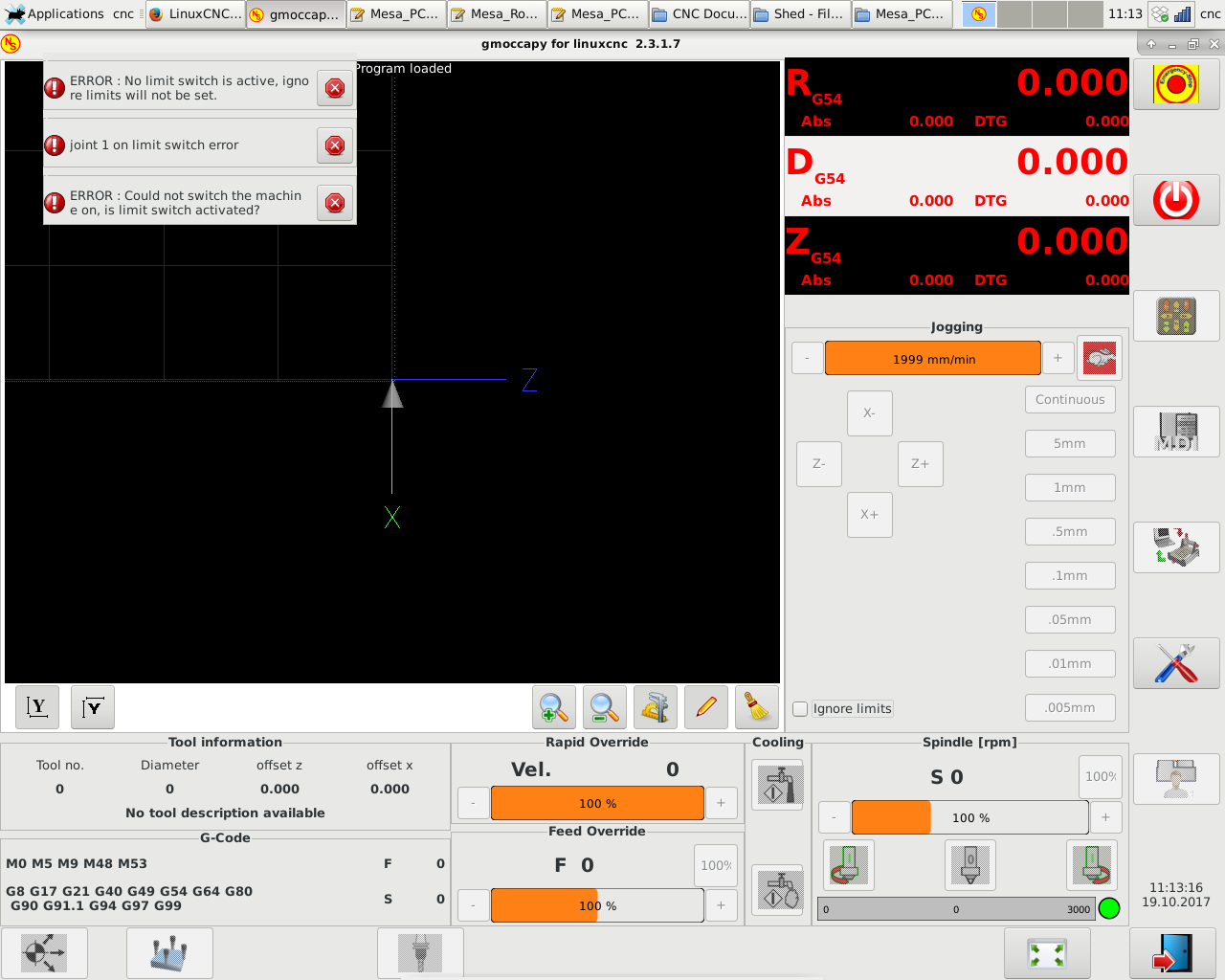
Task: Click the pencil tool path icon
Action: [706, 708]
